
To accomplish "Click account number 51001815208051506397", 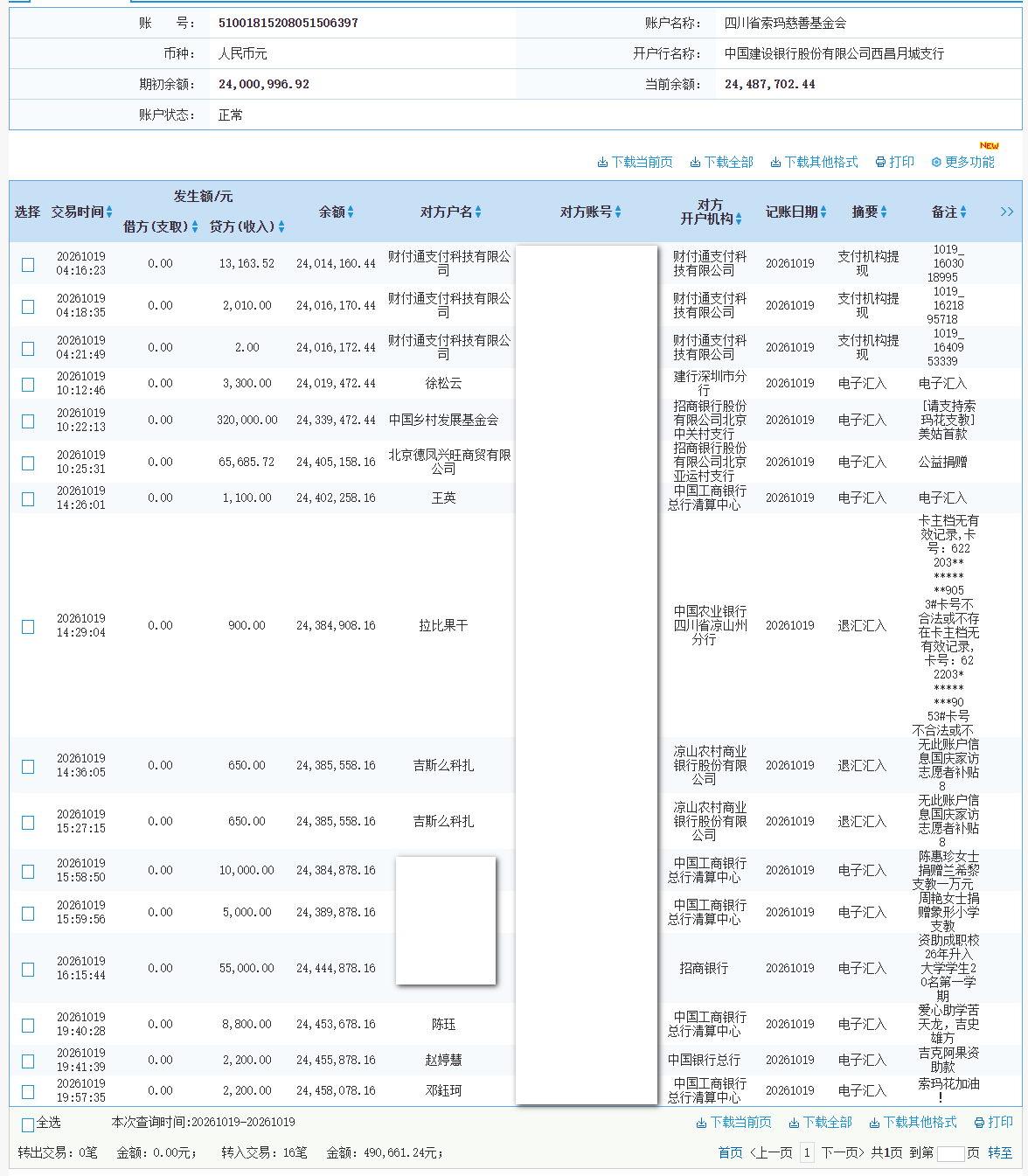I will click(288, 23).
